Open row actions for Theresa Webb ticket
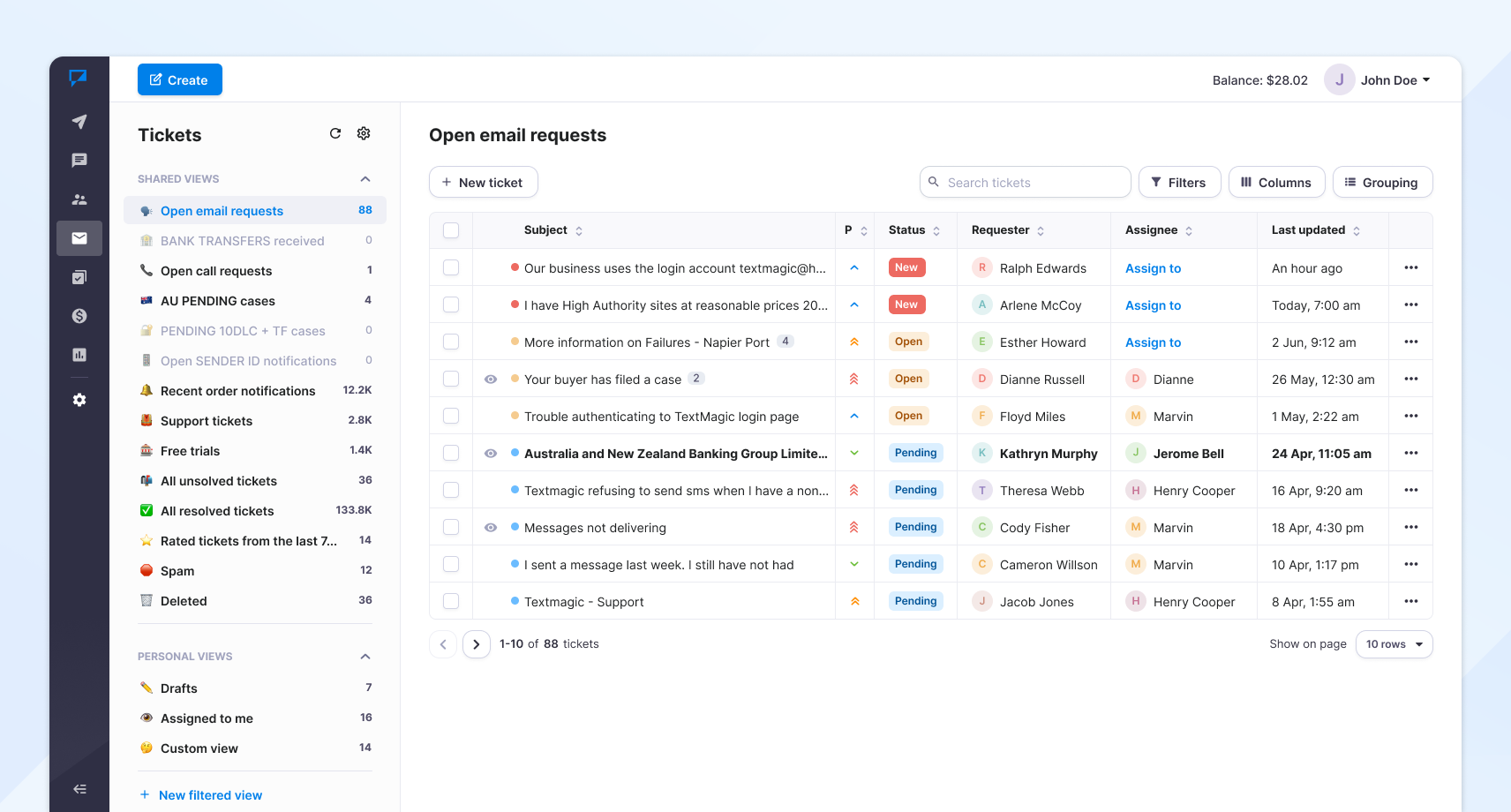Image resolution: width=1511 pixels, height=812 pixels. point(1411,490)
